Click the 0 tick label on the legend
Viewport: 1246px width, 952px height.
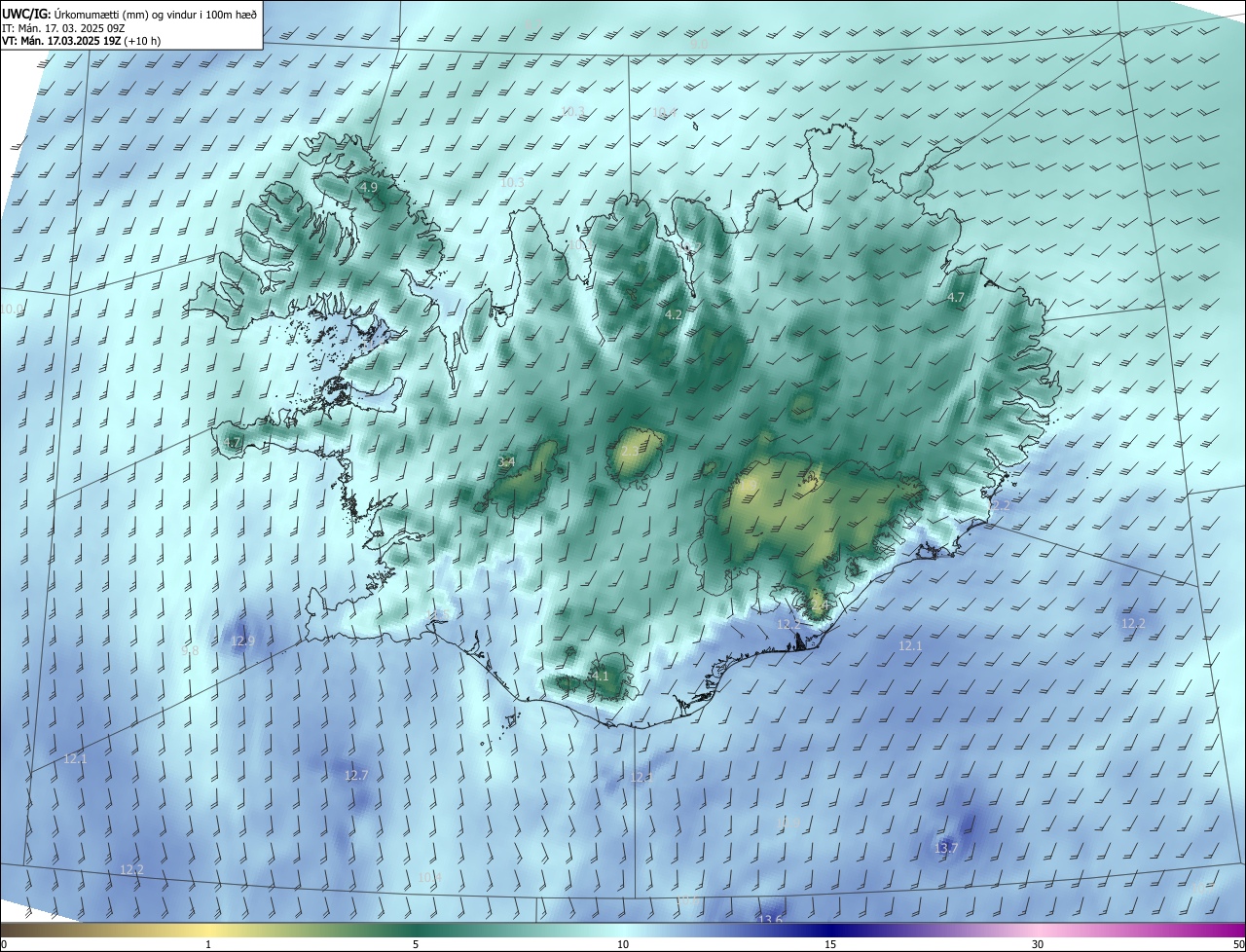pos(3,944)
